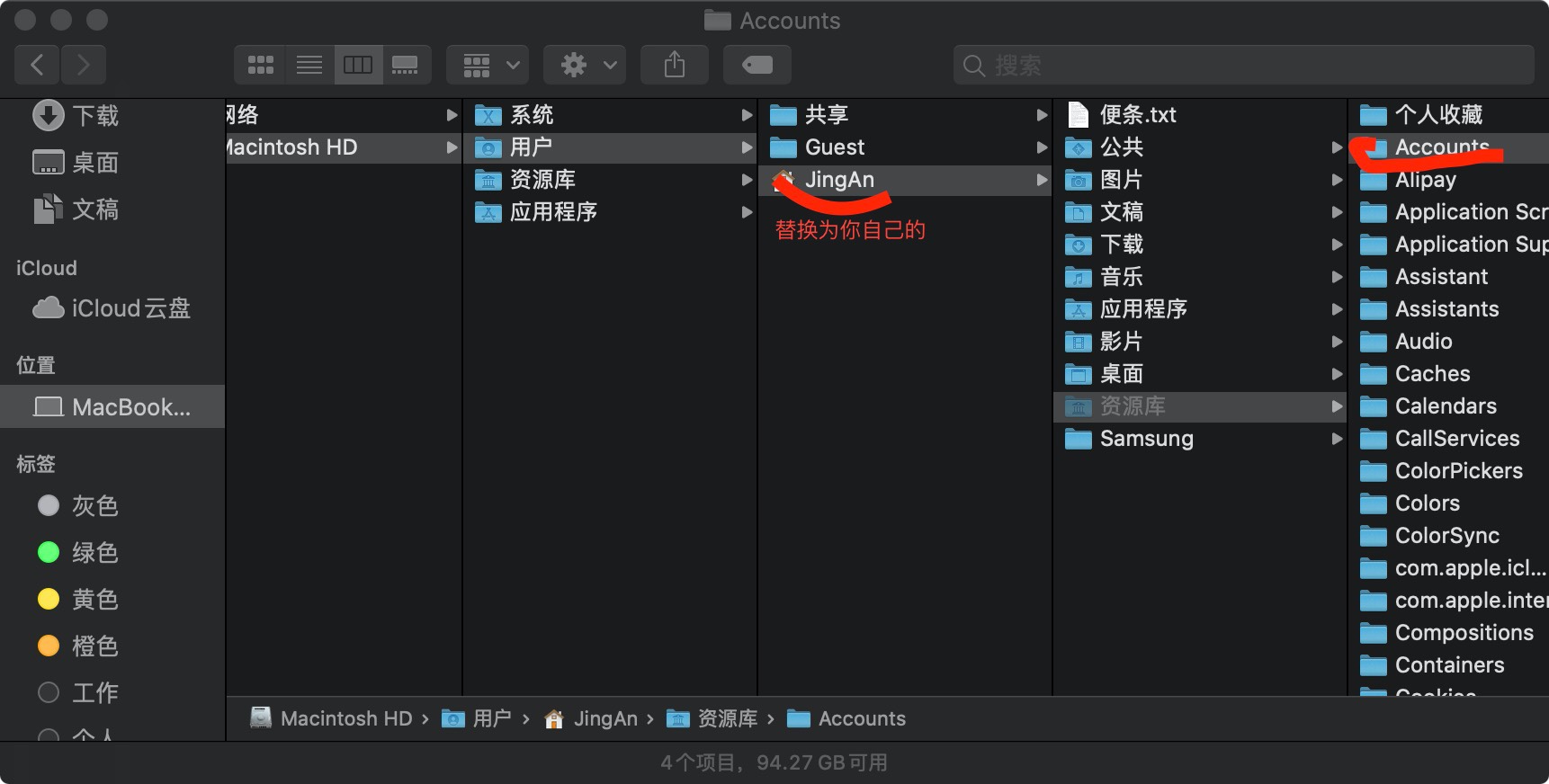Click the search field

(1241, 65)
